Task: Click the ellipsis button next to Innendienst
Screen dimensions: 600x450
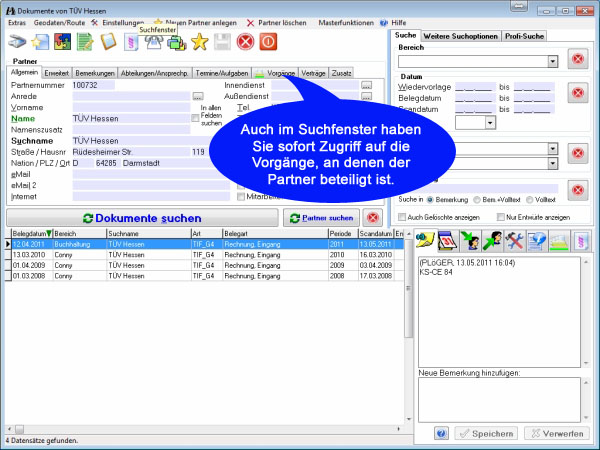Action: (367, 85)
